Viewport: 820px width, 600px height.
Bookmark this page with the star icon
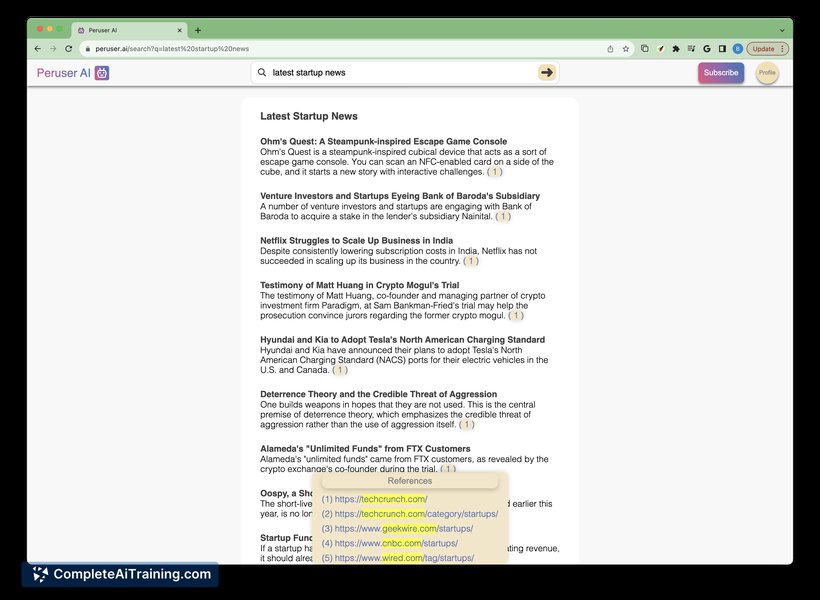click(x=626, y=48)
